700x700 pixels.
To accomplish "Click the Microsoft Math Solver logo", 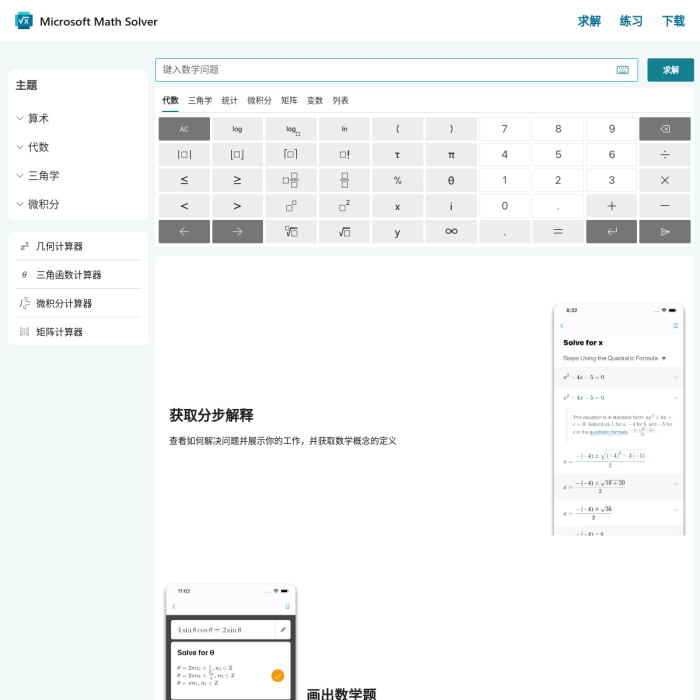I will tap(24, 21).
